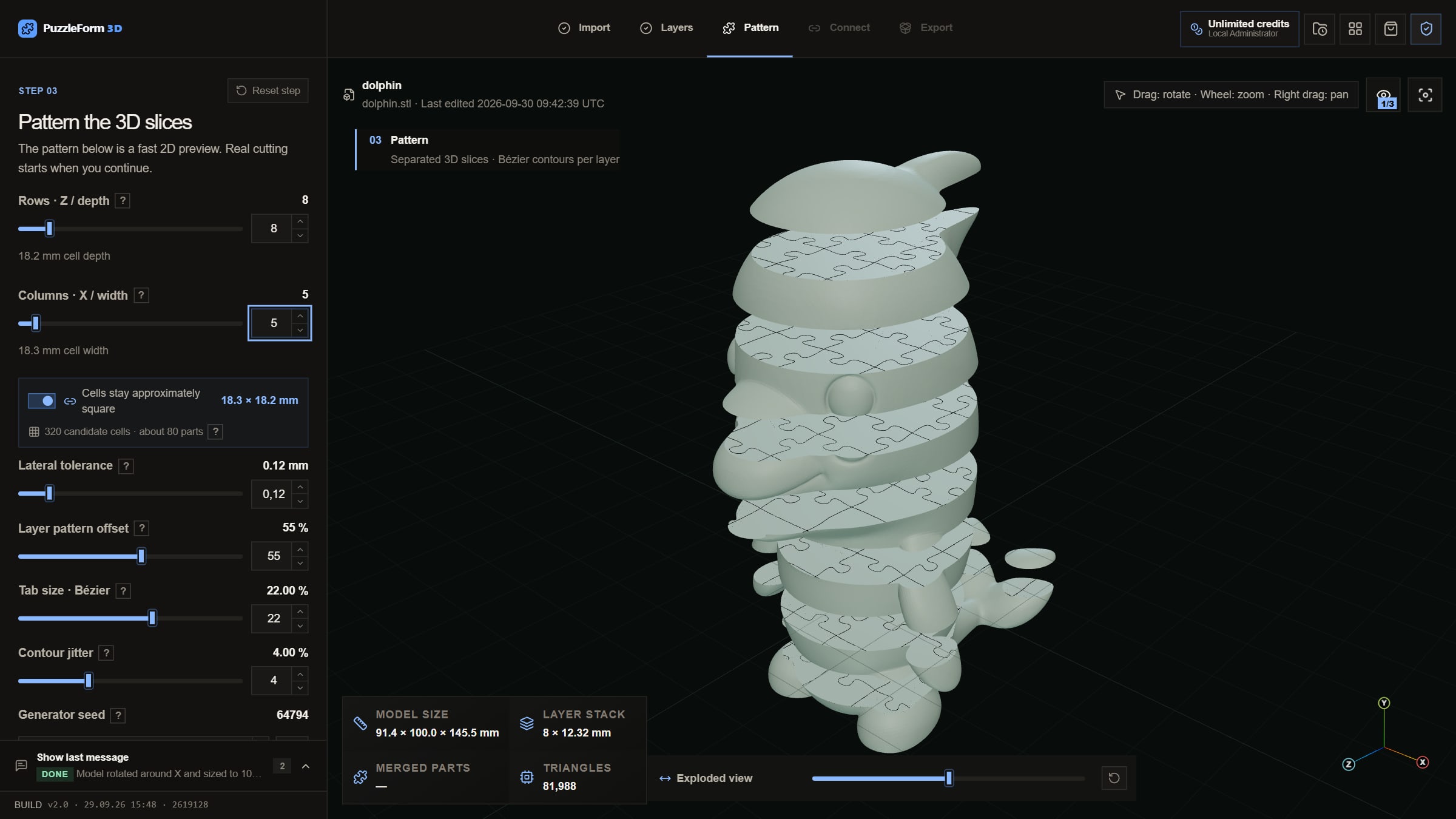This screenshot has height=819, width=1456.
Task: Click Show last message label
Action: point(83,757)
